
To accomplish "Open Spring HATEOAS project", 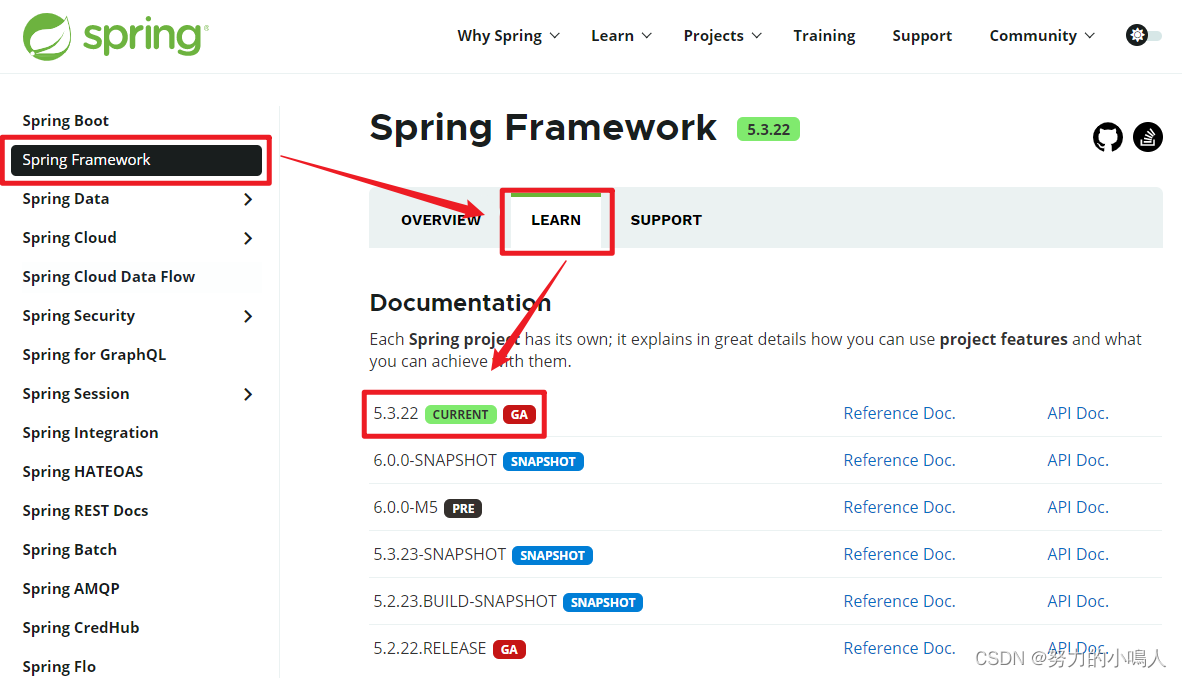I will pyautogui.click(x=83, y=472).
